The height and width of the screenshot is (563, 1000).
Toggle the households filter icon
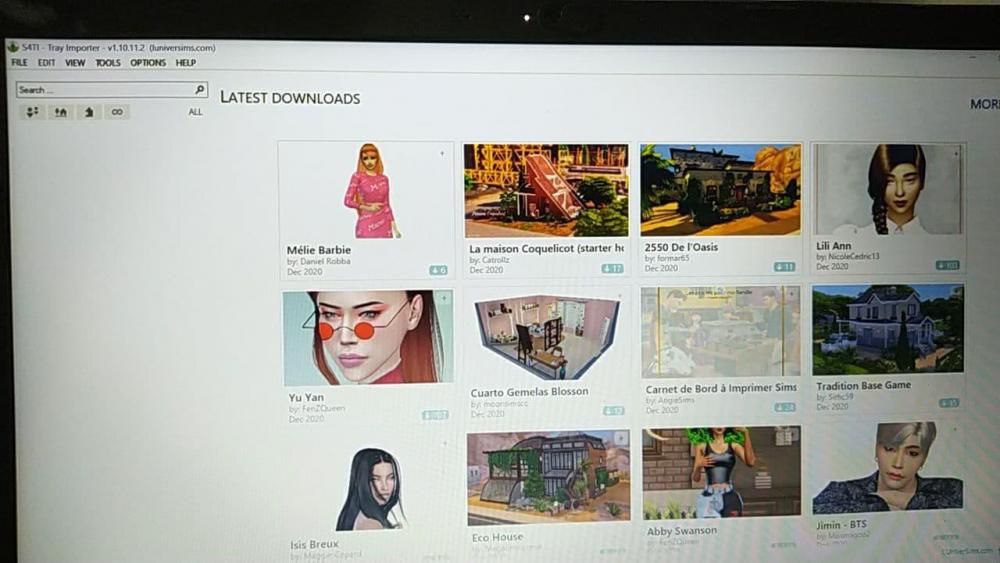tap(32, 112)
